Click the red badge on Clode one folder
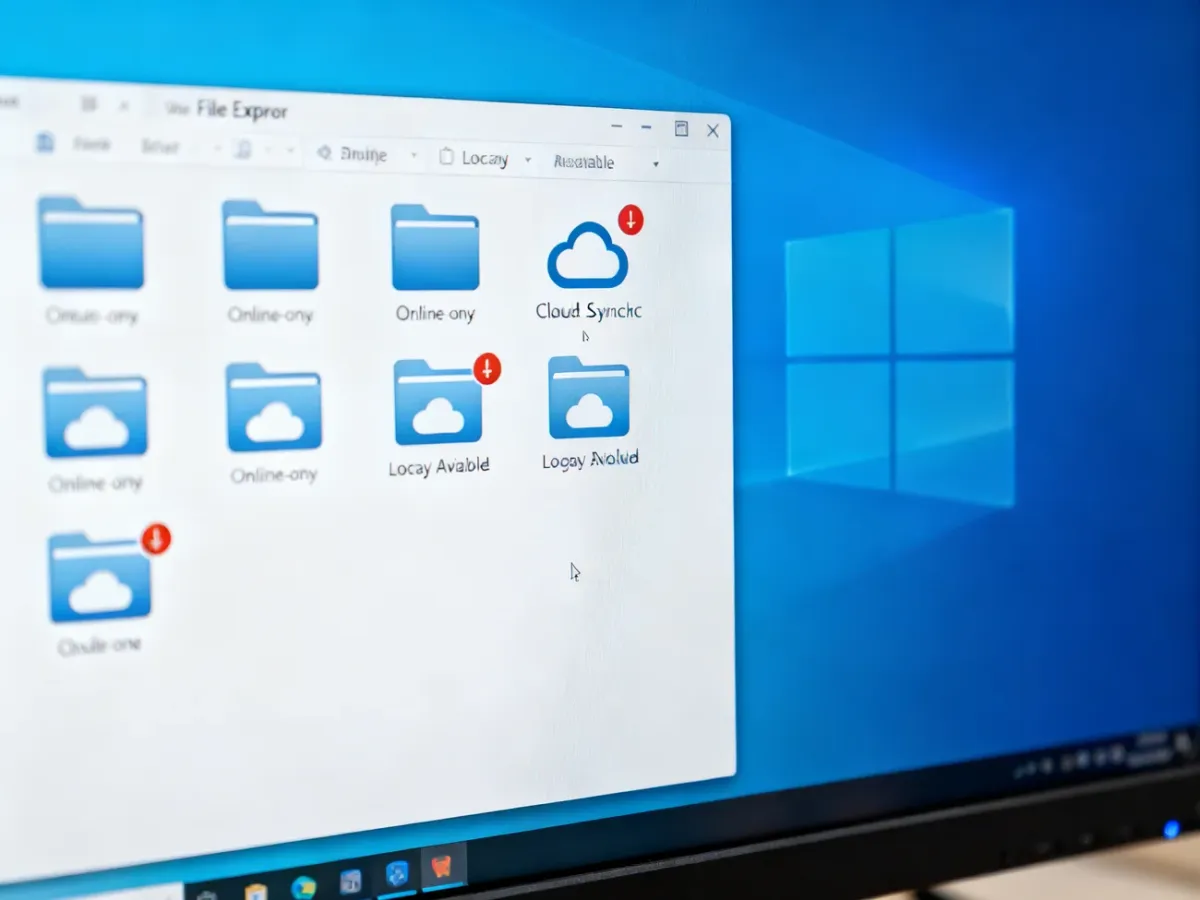 (156, 539)
